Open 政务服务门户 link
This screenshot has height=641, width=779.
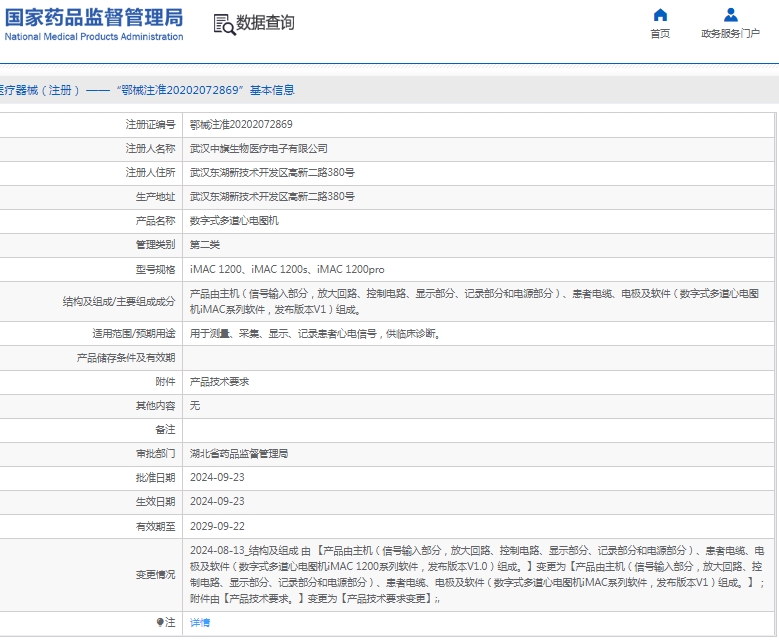(x=730, y=33)
